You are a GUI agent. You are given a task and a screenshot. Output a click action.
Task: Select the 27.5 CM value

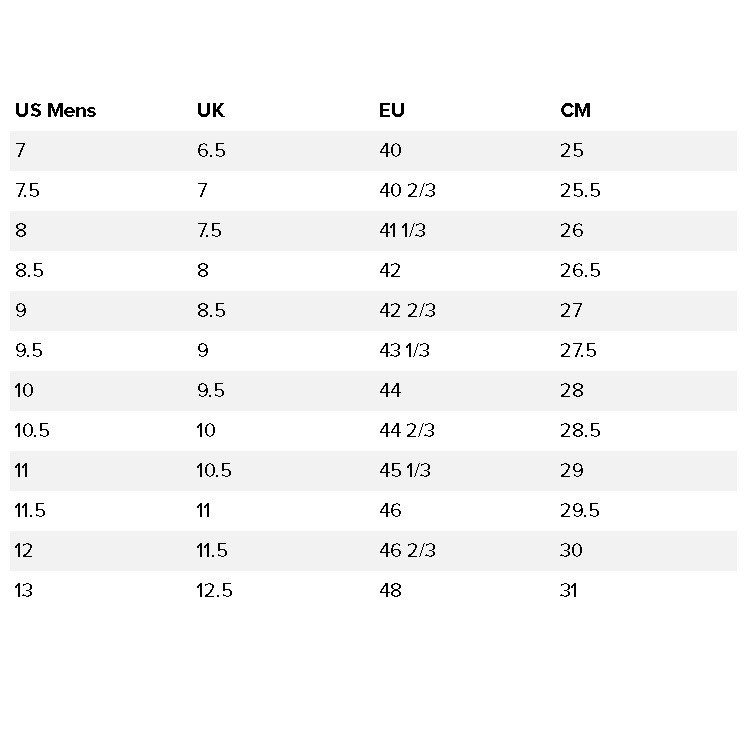pos(579,350)
